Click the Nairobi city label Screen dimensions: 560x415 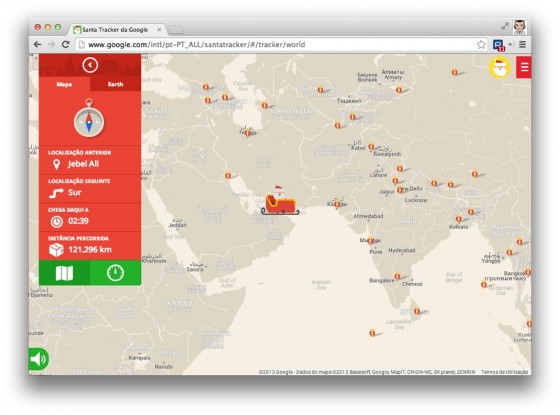point(164,366)
